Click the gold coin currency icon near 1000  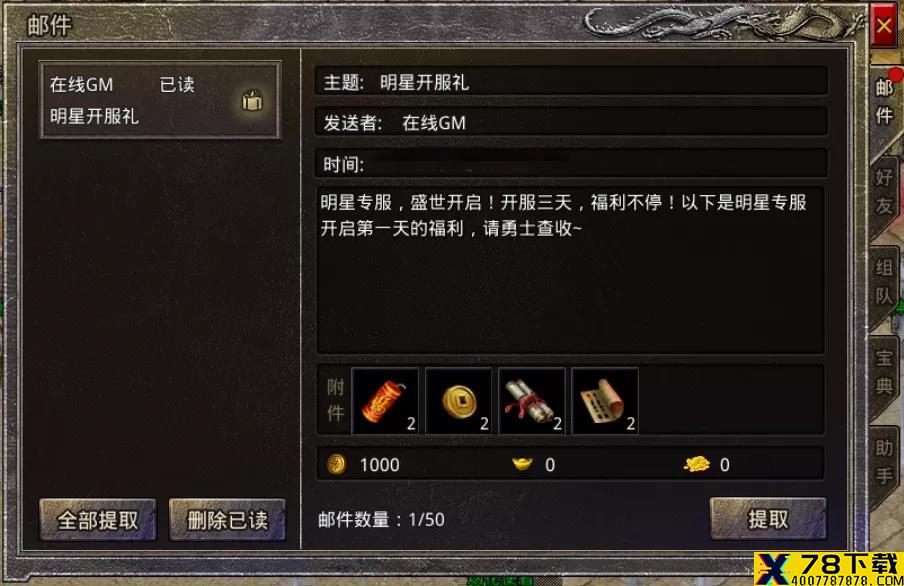pos(336,464)
